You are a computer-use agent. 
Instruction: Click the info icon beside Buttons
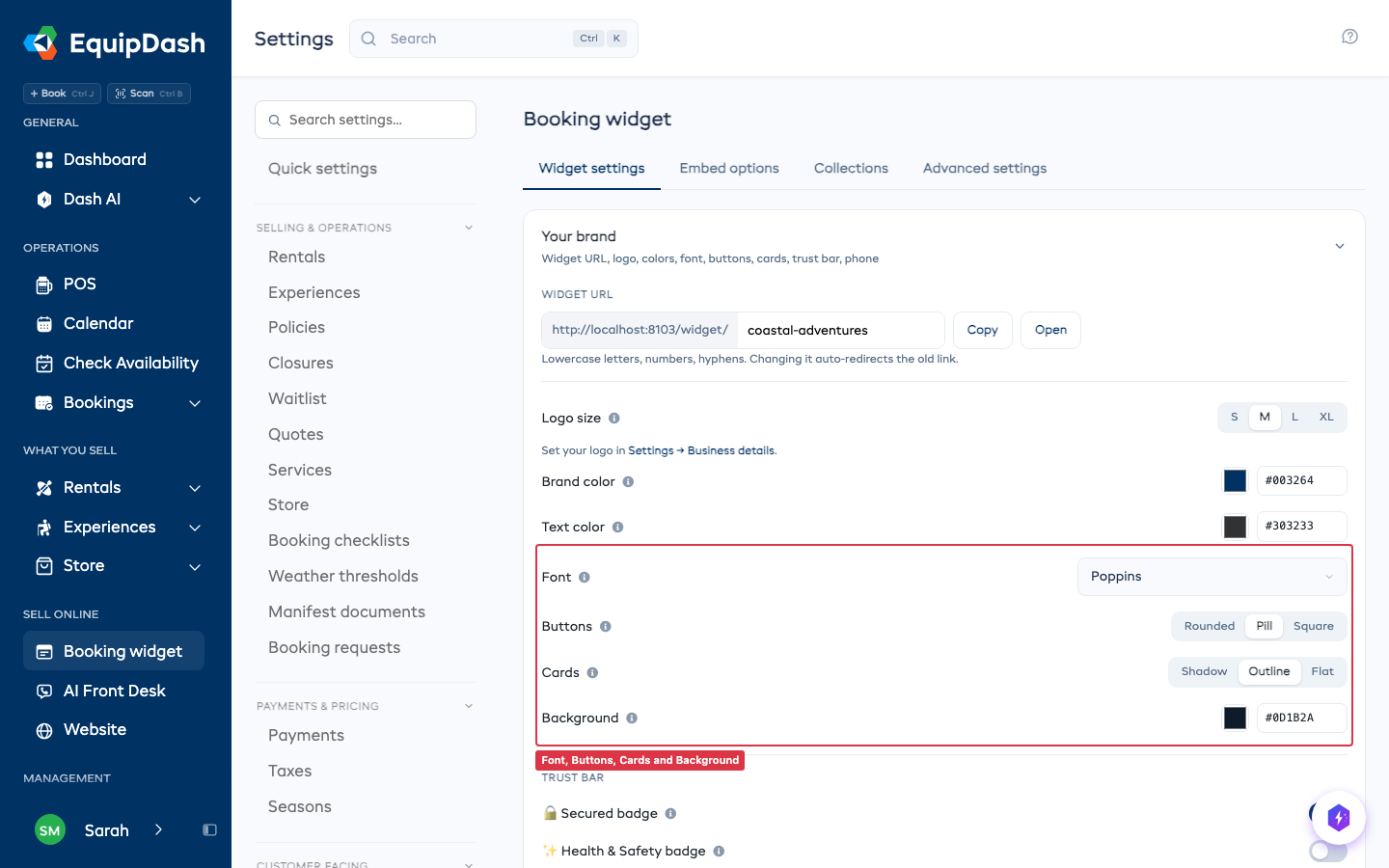click(606, 627)
